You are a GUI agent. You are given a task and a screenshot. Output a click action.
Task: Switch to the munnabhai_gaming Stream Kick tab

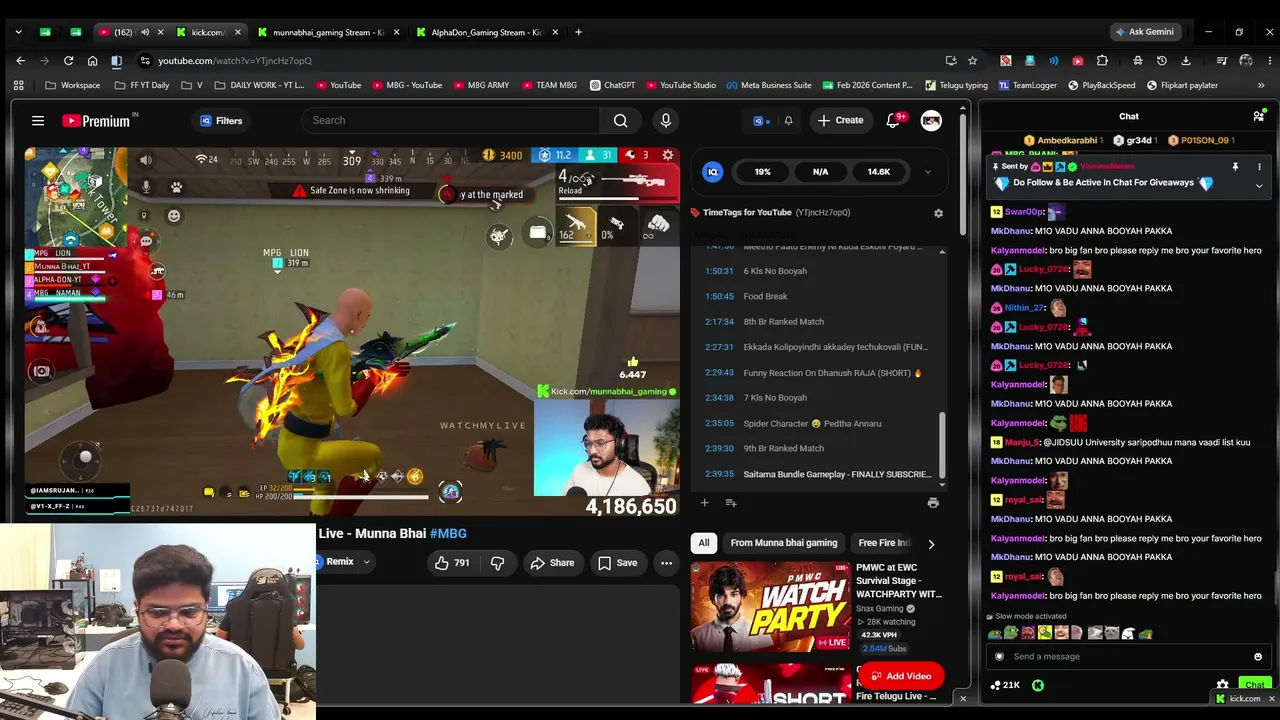(328, 32)
